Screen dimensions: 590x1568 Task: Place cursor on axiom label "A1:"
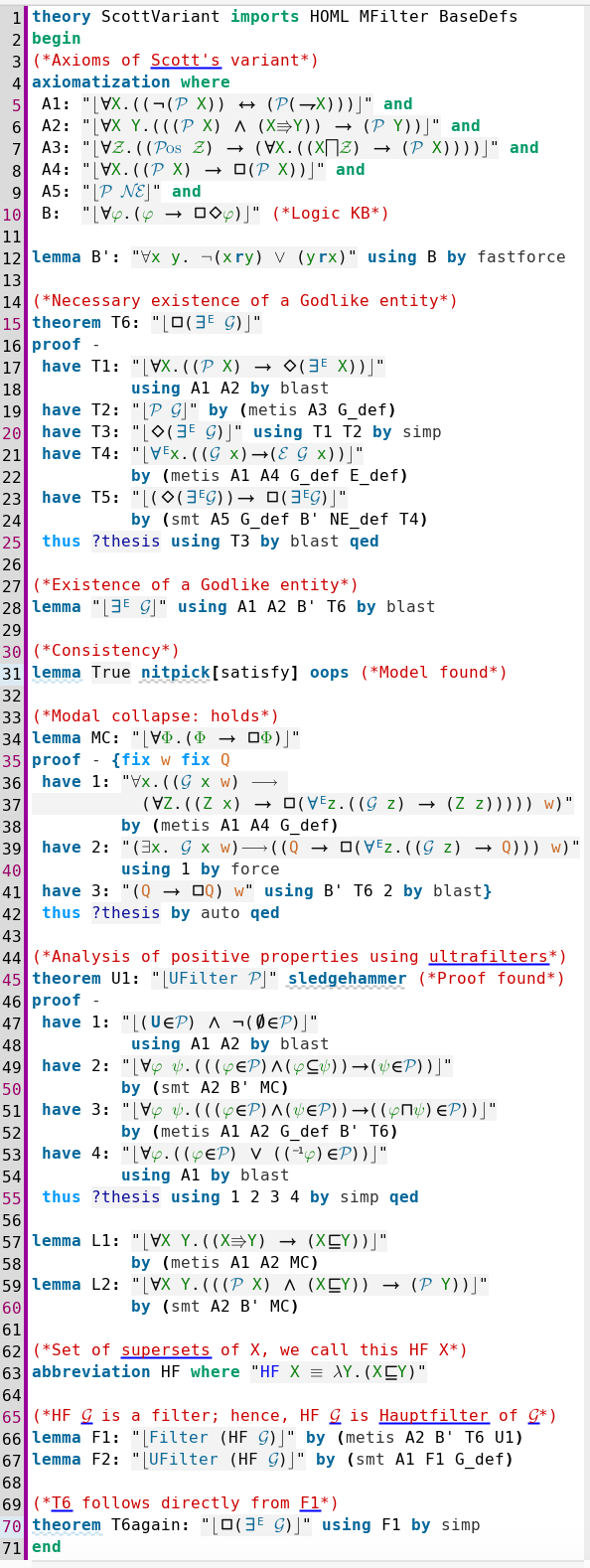point(57,104)
